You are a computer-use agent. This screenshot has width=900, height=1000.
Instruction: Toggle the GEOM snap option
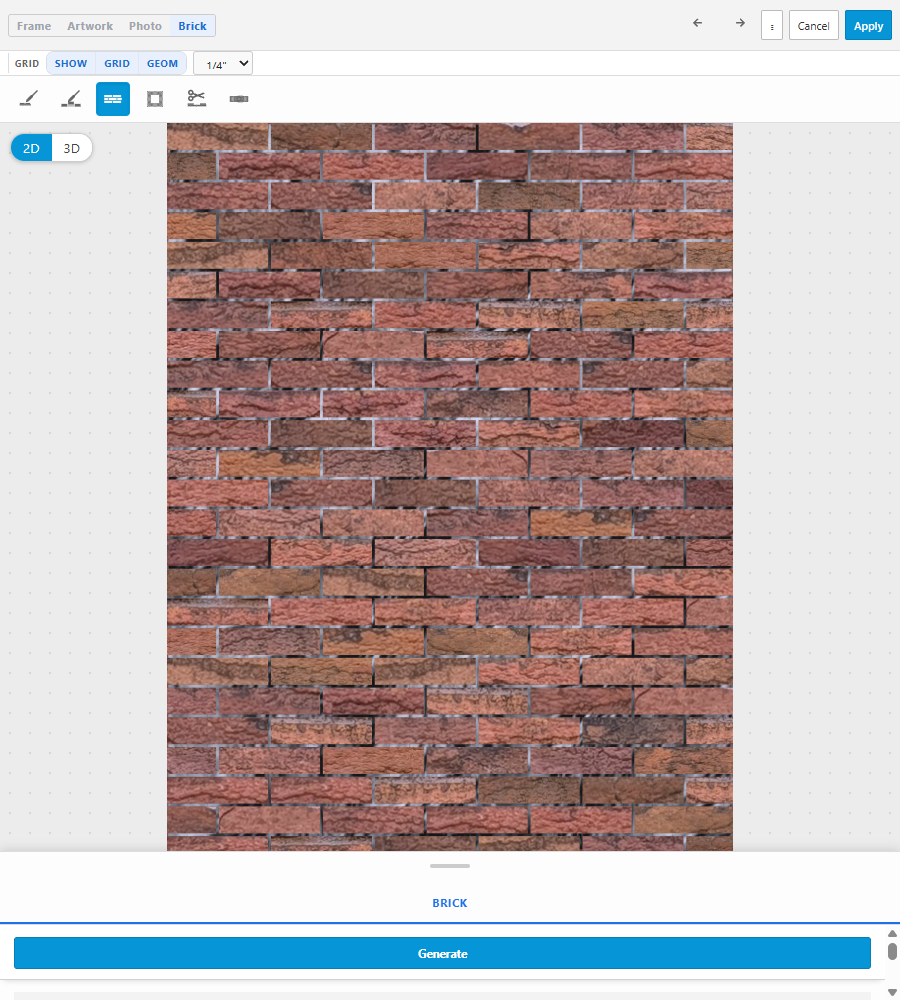(162, 64)
